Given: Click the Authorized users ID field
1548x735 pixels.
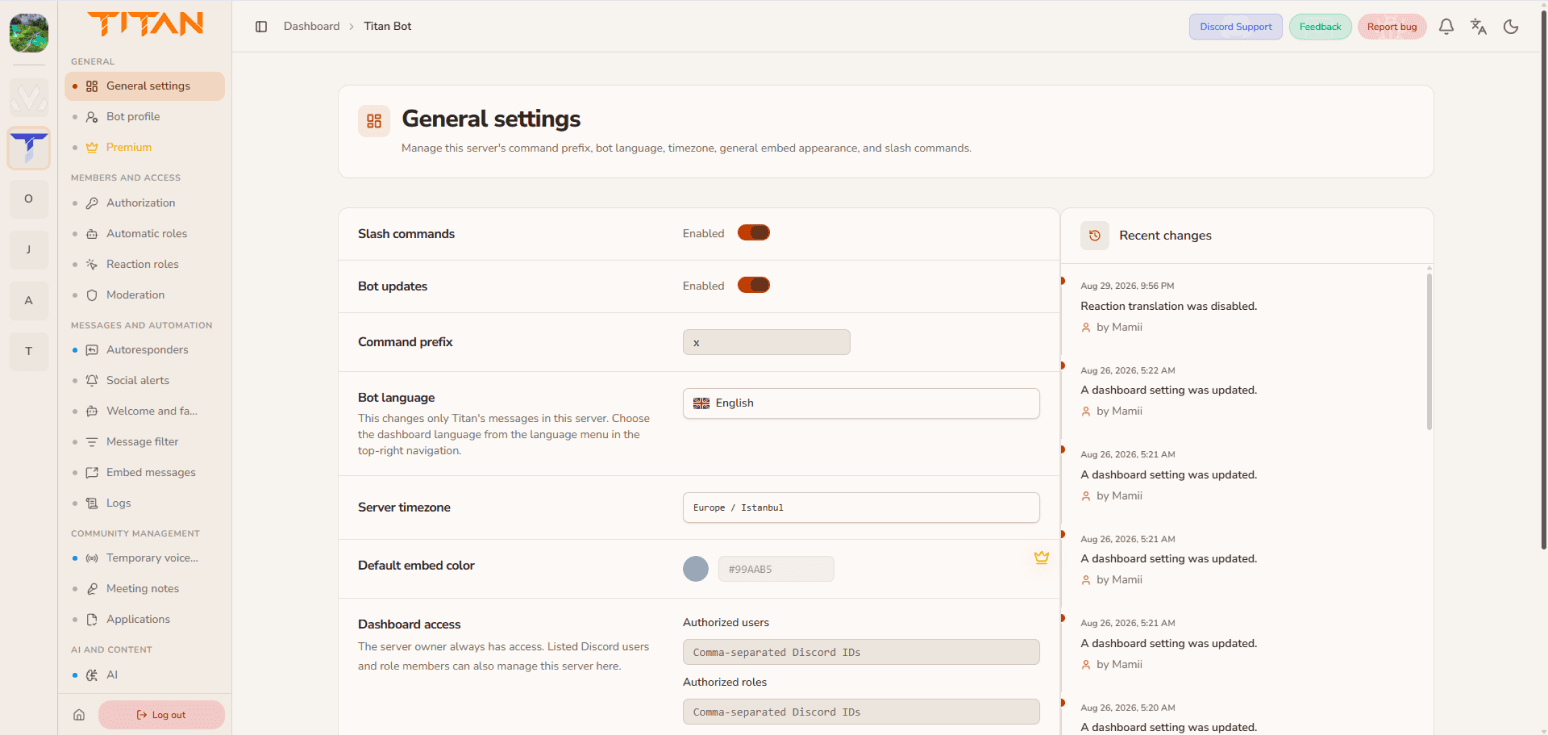Looking at the screenshot, I should [861, 652].
